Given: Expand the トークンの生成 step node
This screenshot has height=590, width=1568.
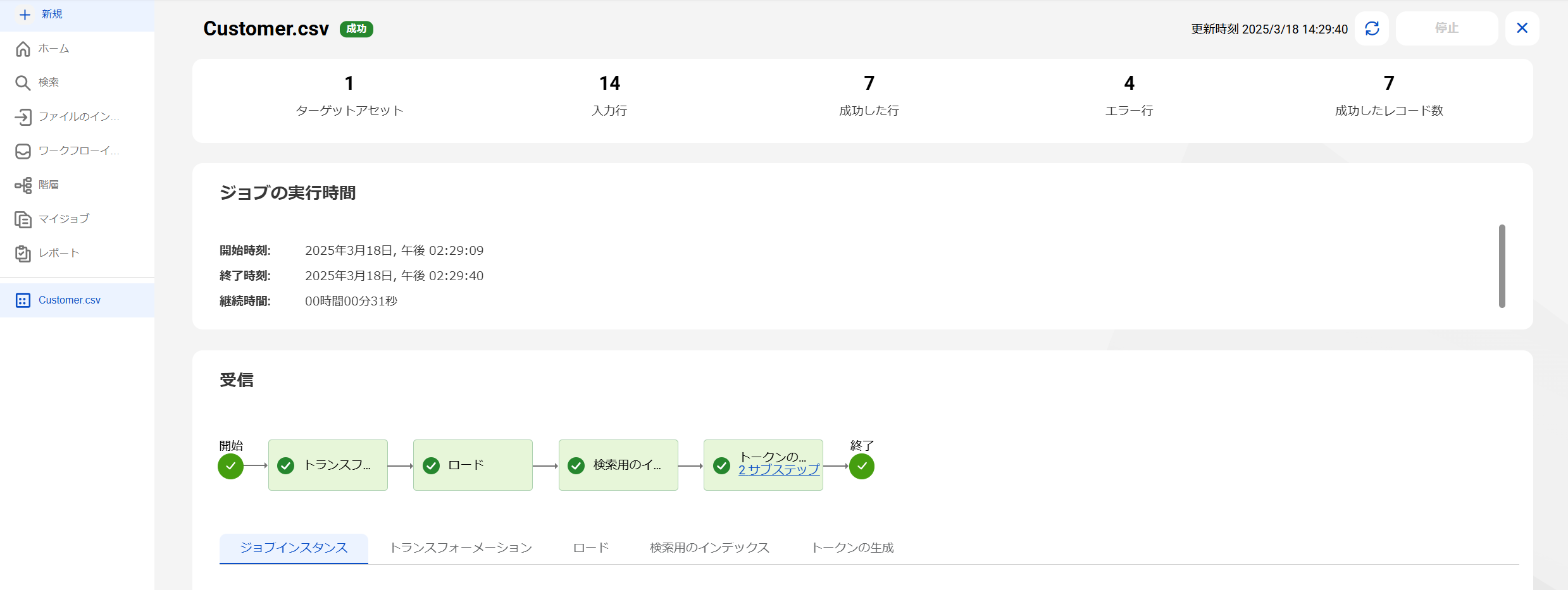Looking at the screenshot, I should point(763,465).
